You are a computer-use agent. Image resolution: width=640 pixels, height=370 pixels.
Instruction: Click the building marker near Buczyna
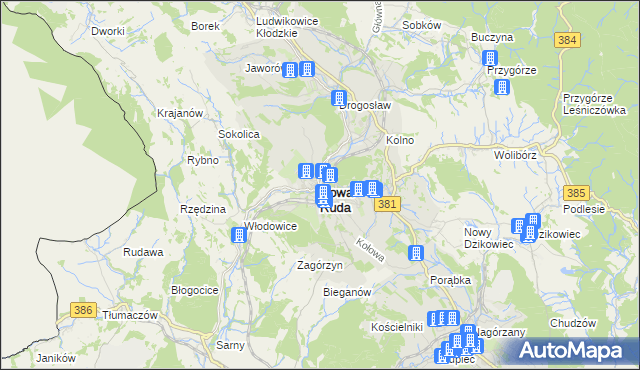click(x=490, y=58)
